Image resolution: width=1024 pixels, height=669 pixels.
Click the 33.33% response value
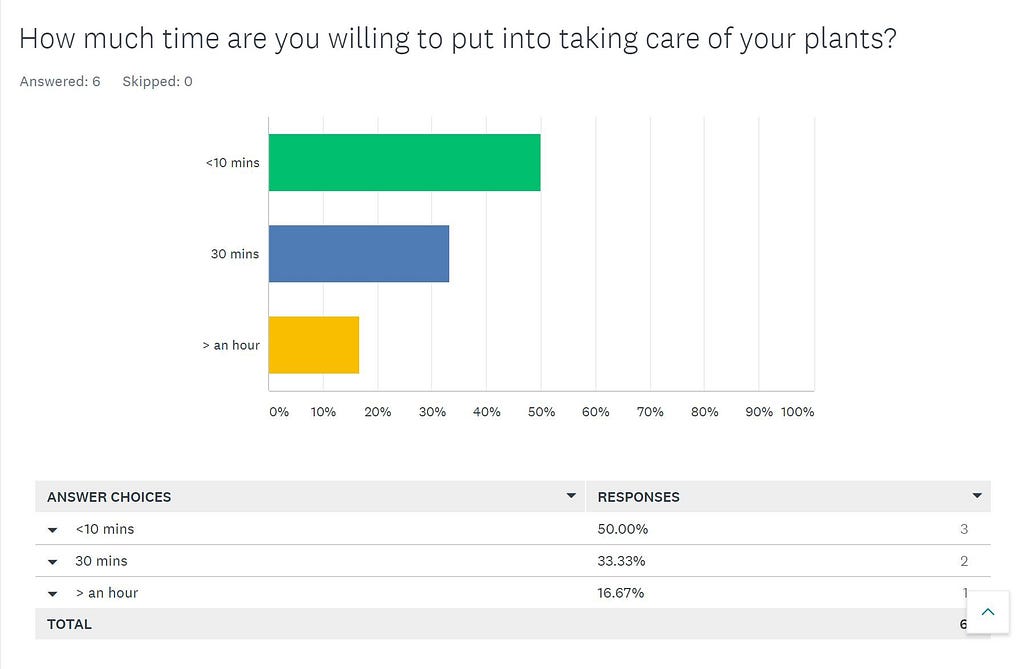tap(621, 561)
